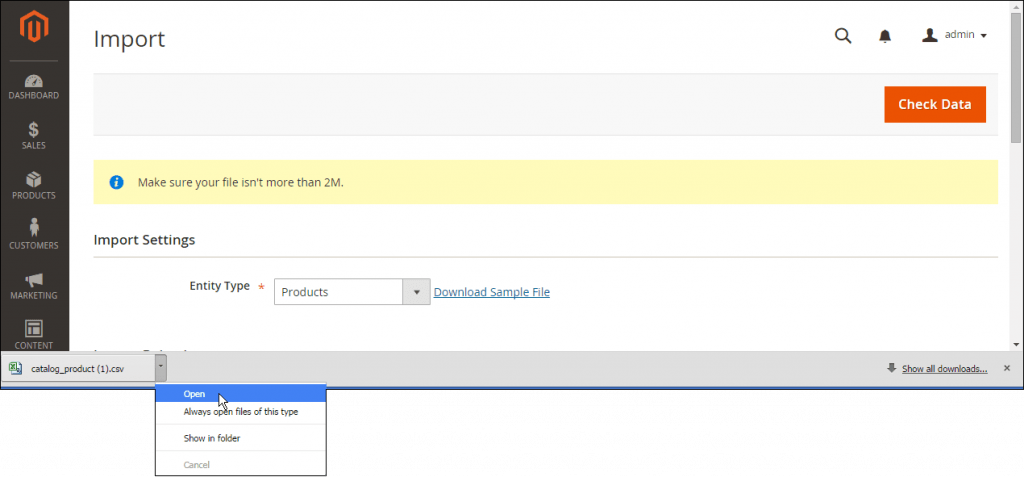The height and width of the screenshot is (477, 1024).
Task: Open the Dashboard sidebar item
Action: point(34,87)
